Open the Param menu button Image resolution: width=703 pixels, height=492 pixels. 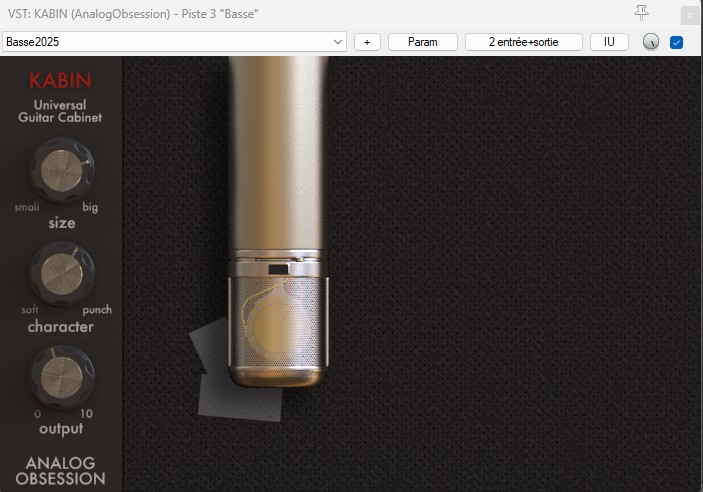coord(423,42)
